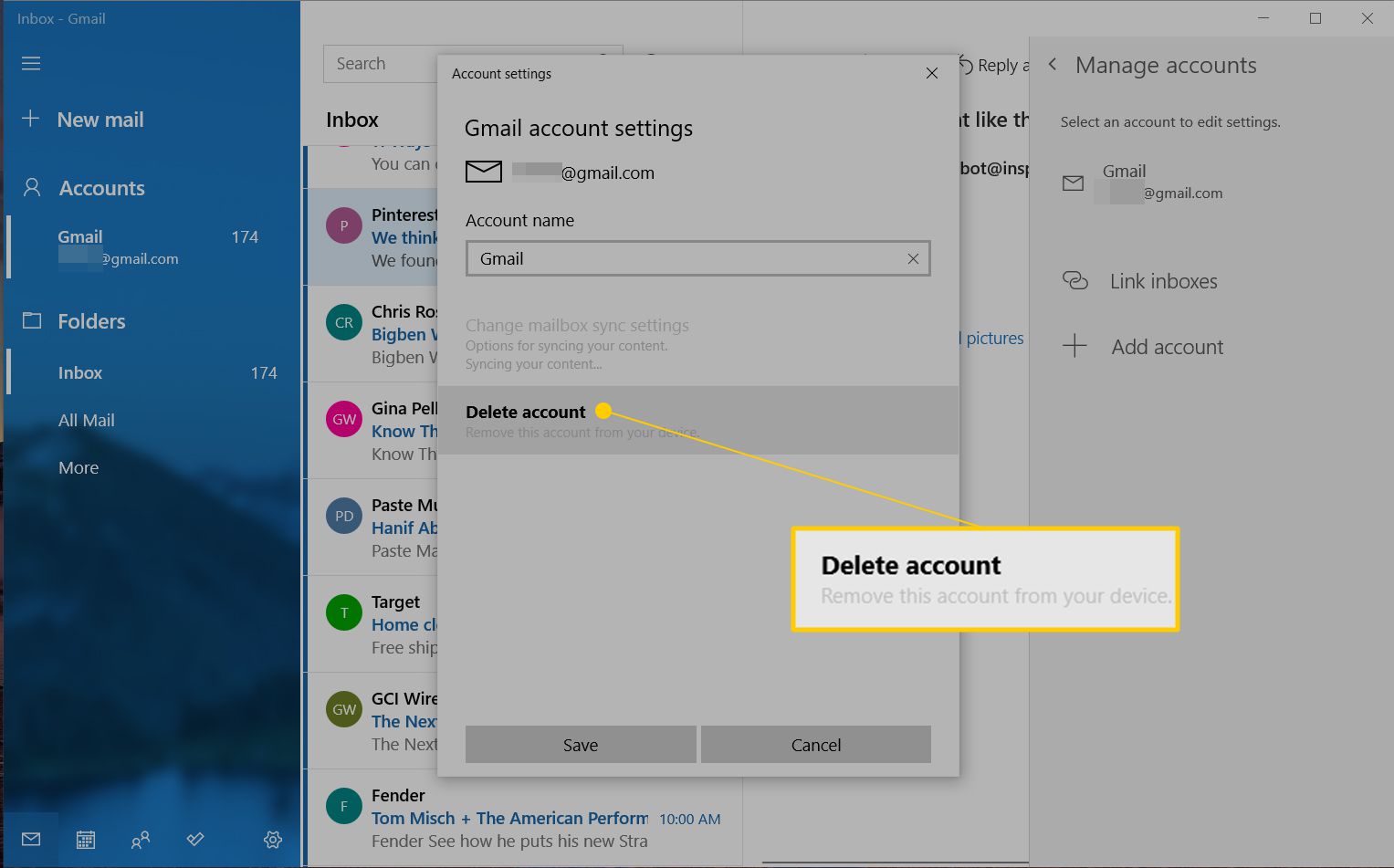The image size is (1394, 868).
Task: Open the Target email in list
Action: (372, 624)
